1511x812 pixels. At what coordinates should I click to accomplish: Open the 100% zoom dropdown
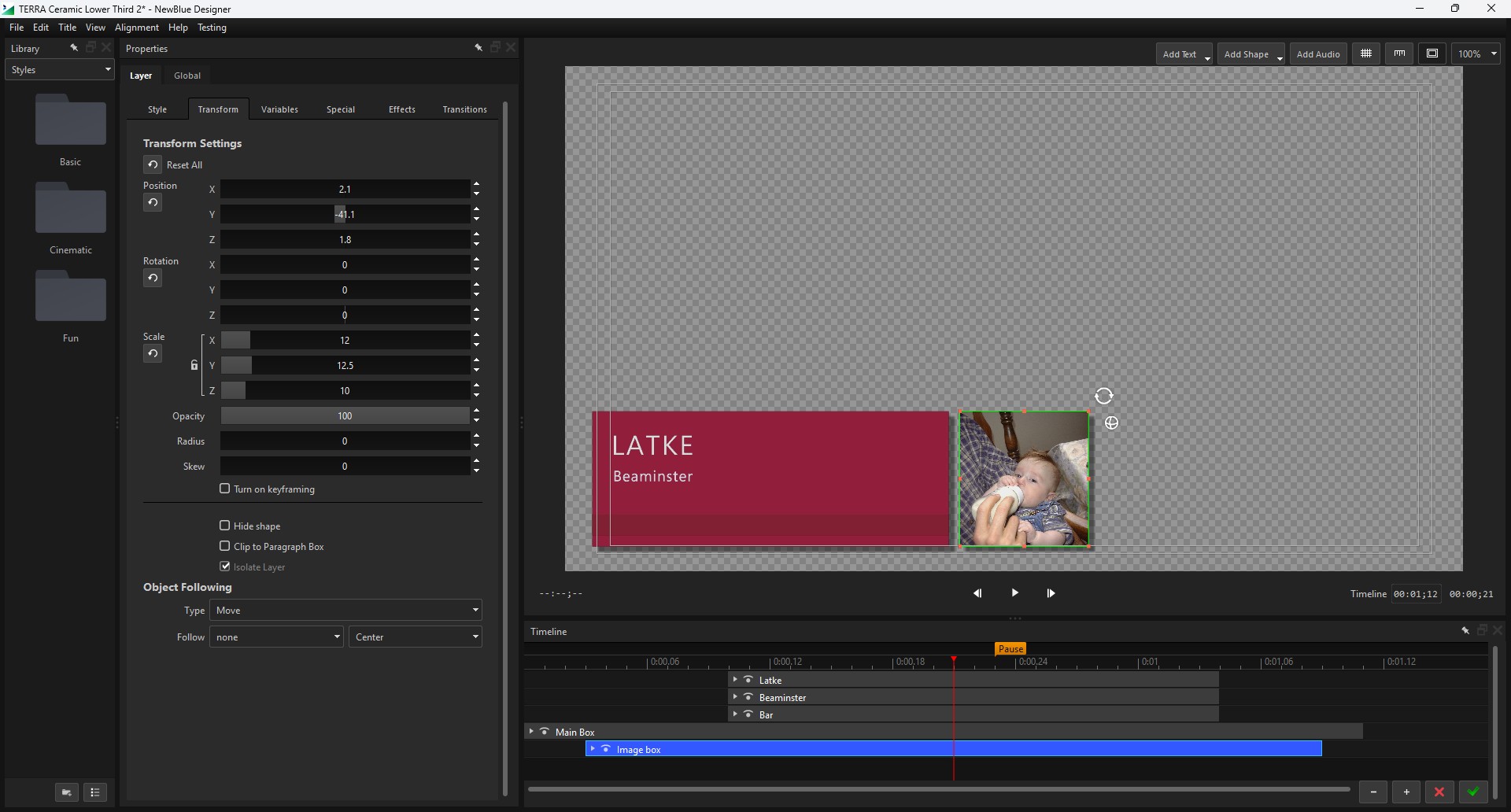(1476, 54)
